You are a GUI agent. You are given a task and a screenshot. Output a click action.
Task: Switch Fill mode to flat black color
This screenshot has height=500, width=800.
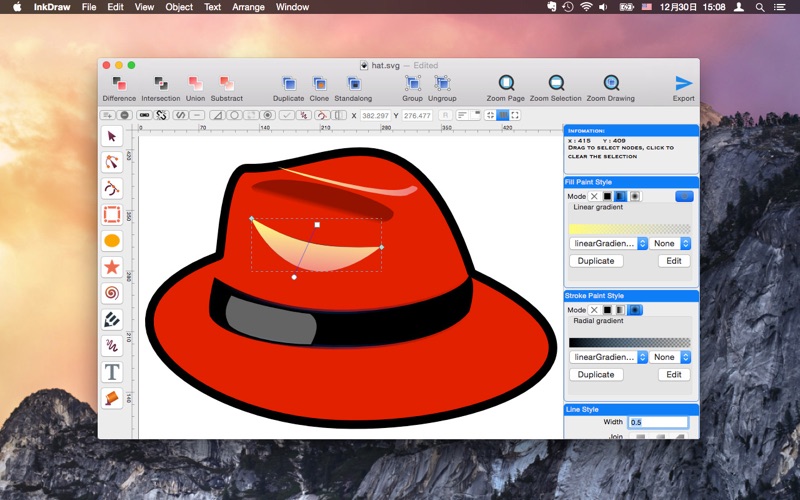[x=607, y=196]
